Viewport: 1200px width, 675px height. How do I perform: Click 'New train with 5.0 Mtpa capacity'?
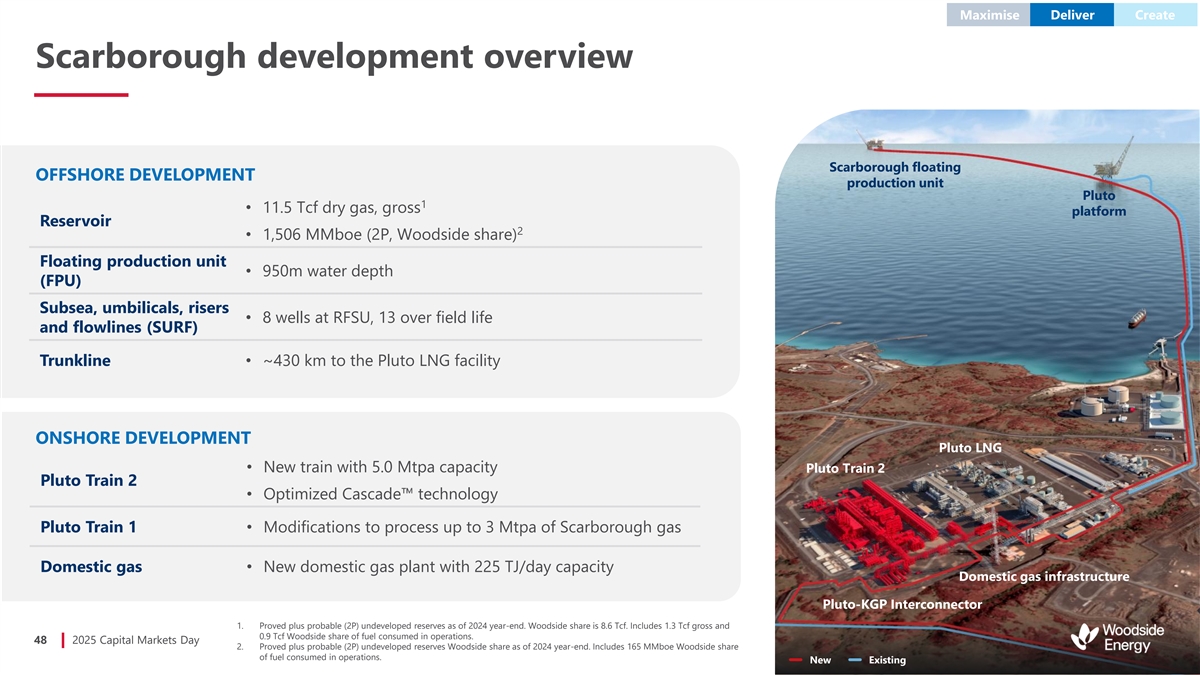(x=380, y=467)
